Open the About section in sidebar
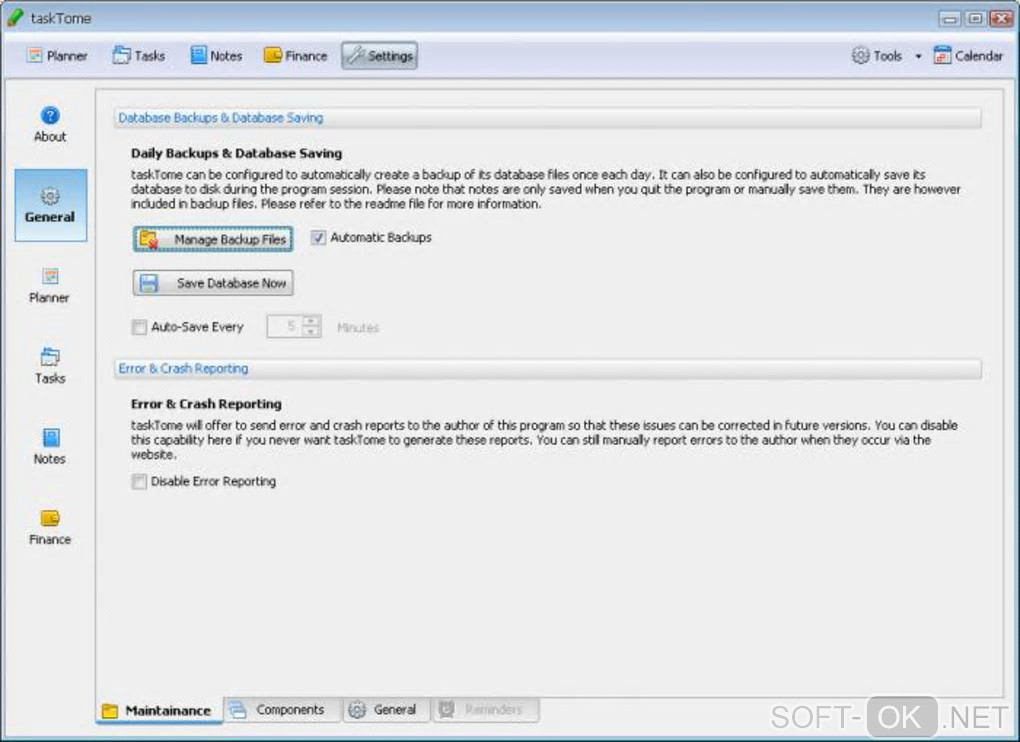The image size is (1020, 742). pos(50,124)
